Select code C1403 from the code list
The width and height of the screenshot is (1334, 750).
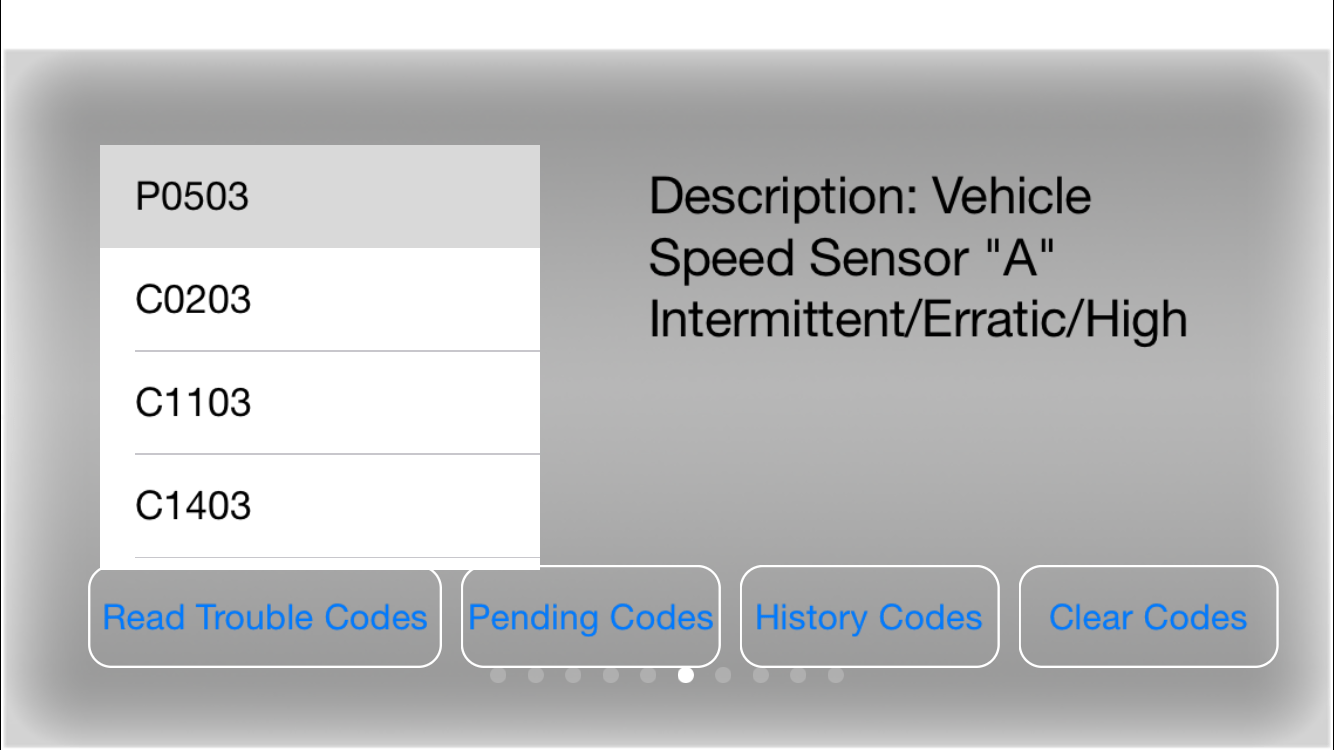(320, 505)
